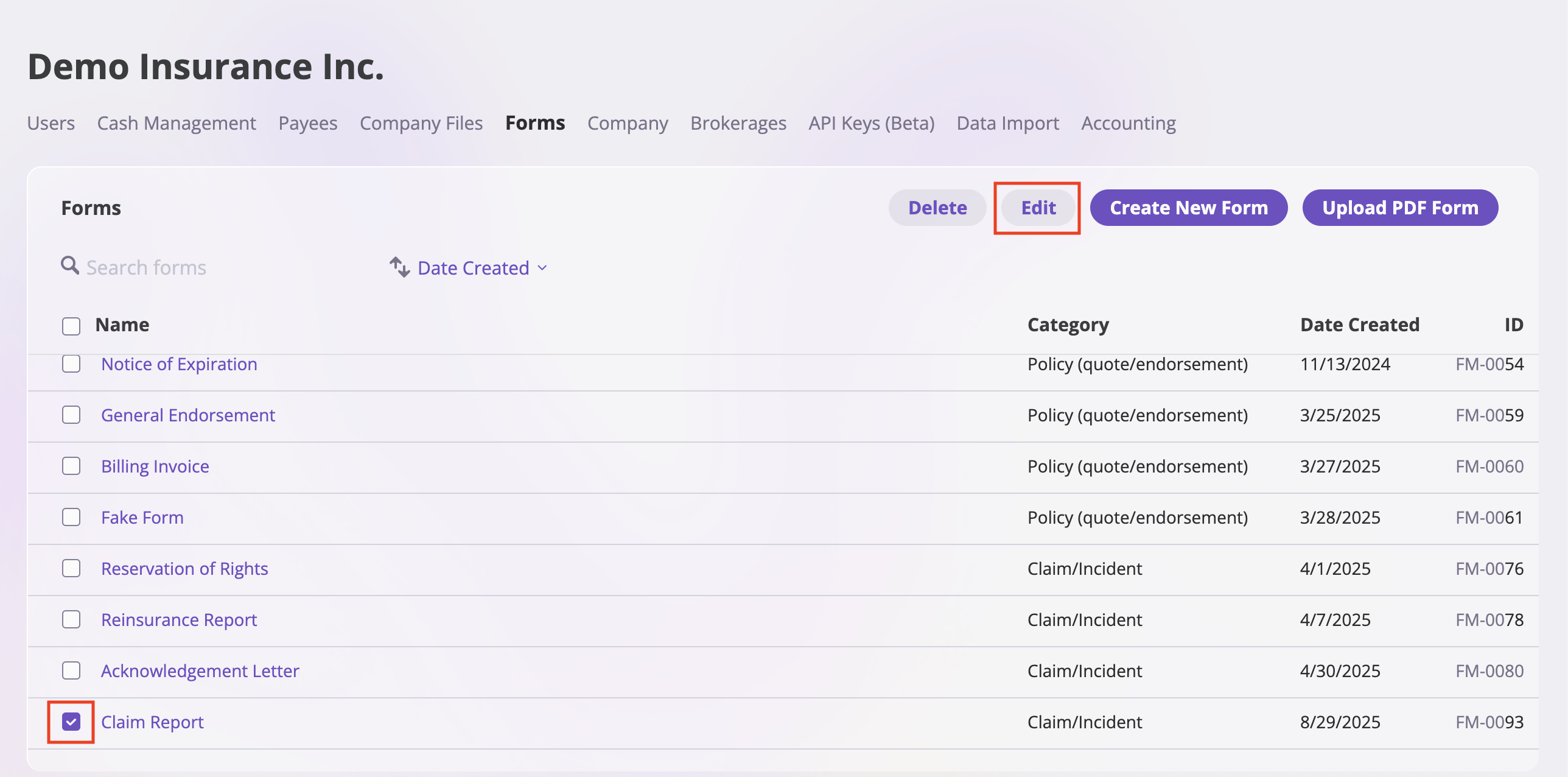Switch to Cash Management tab
1568x777 pixels.
click(177, 123)
